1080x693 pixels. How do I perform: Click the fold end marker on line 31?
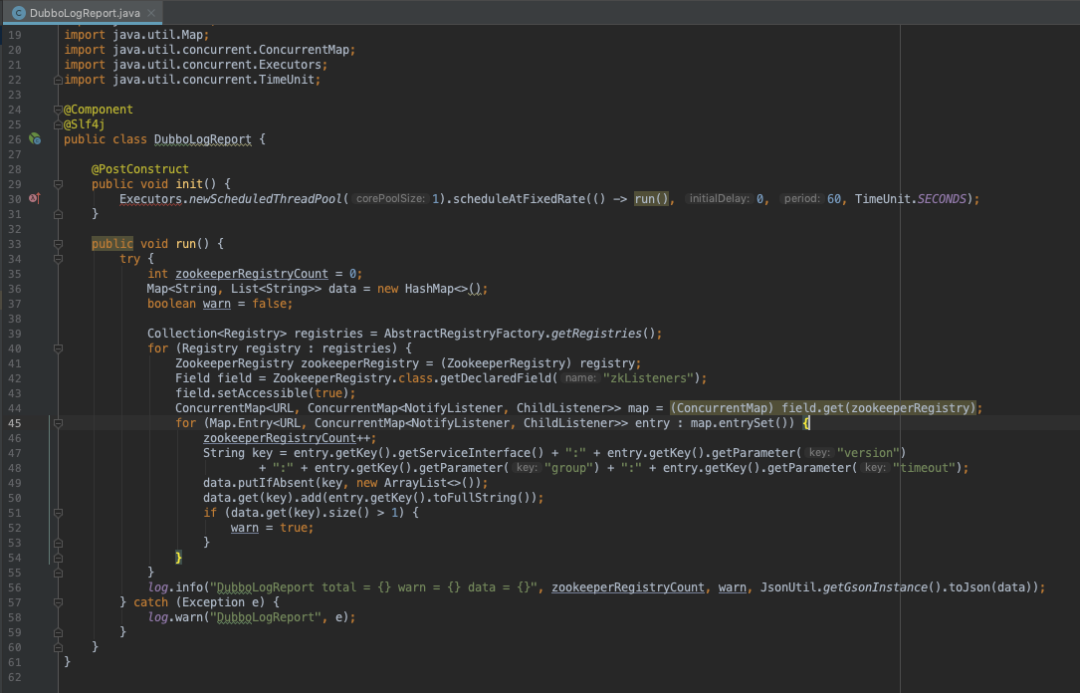(58, 214)
